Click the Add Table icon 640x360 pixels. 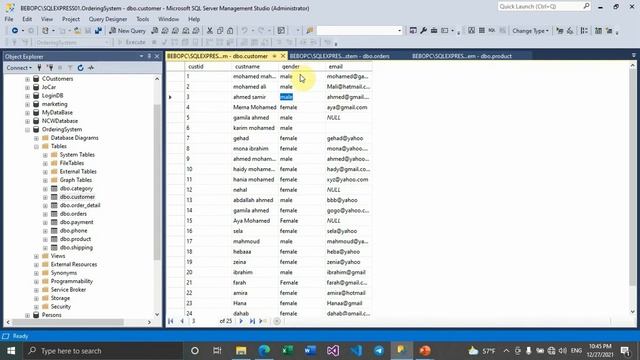click(598, 31)
